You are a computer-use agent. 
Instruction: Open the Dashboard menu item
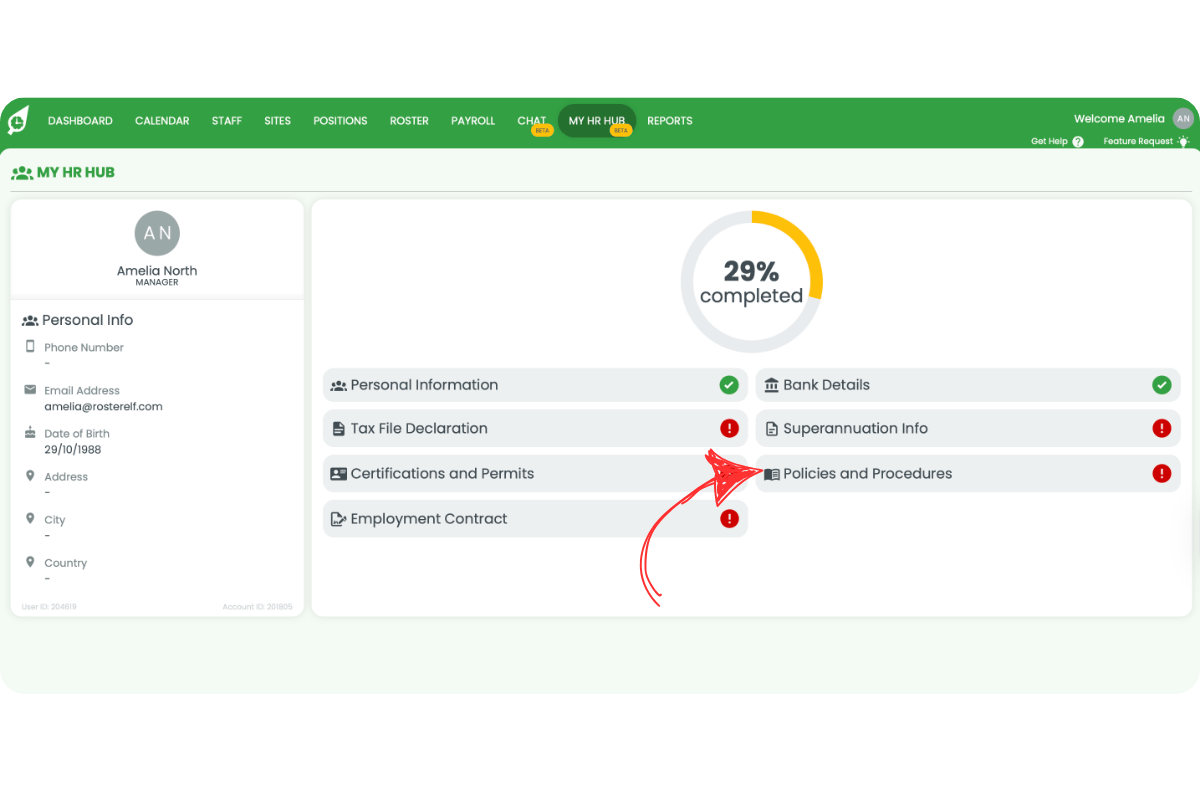pyautogui.click(x=80, y=121)
